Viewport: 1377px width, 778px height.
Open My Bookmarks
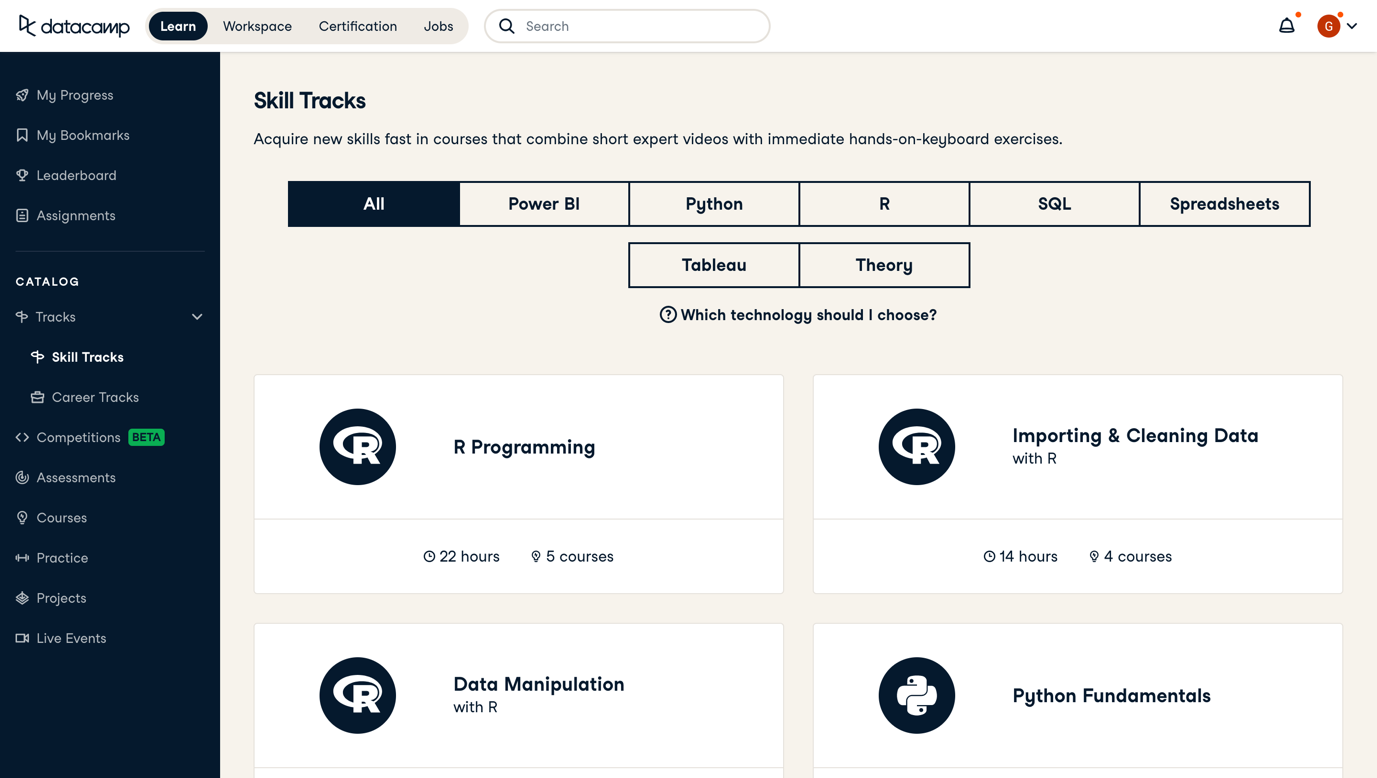[x=83, y=135]
